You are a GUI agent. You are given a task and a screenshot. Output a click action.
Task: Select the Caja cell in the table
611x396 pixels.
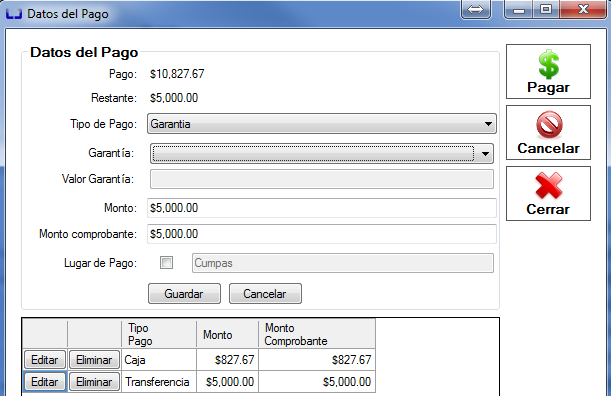(159, 359)
